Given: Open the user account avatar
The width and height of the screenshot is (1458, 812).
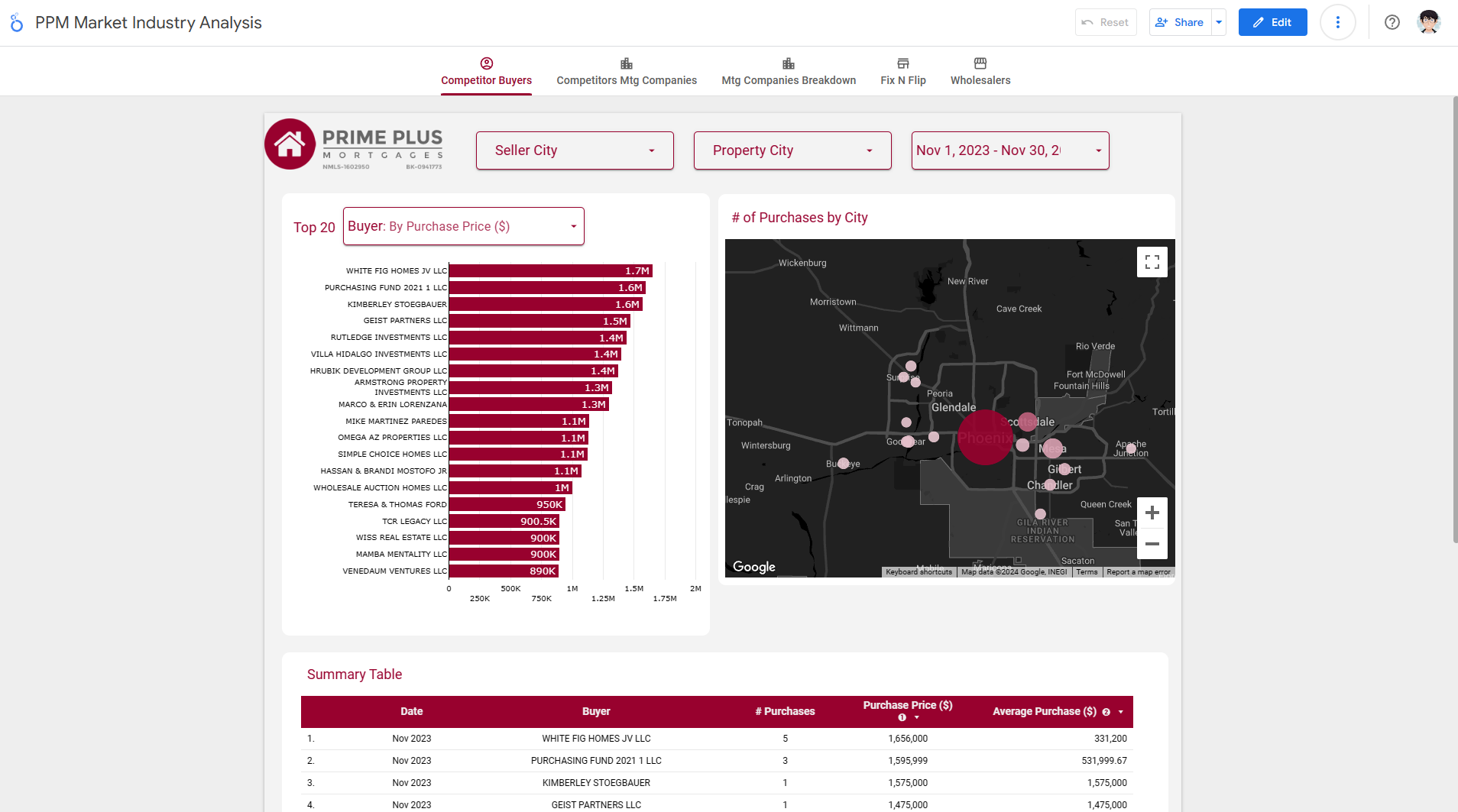Looking at the screenshot, I should pos(1428,22).
